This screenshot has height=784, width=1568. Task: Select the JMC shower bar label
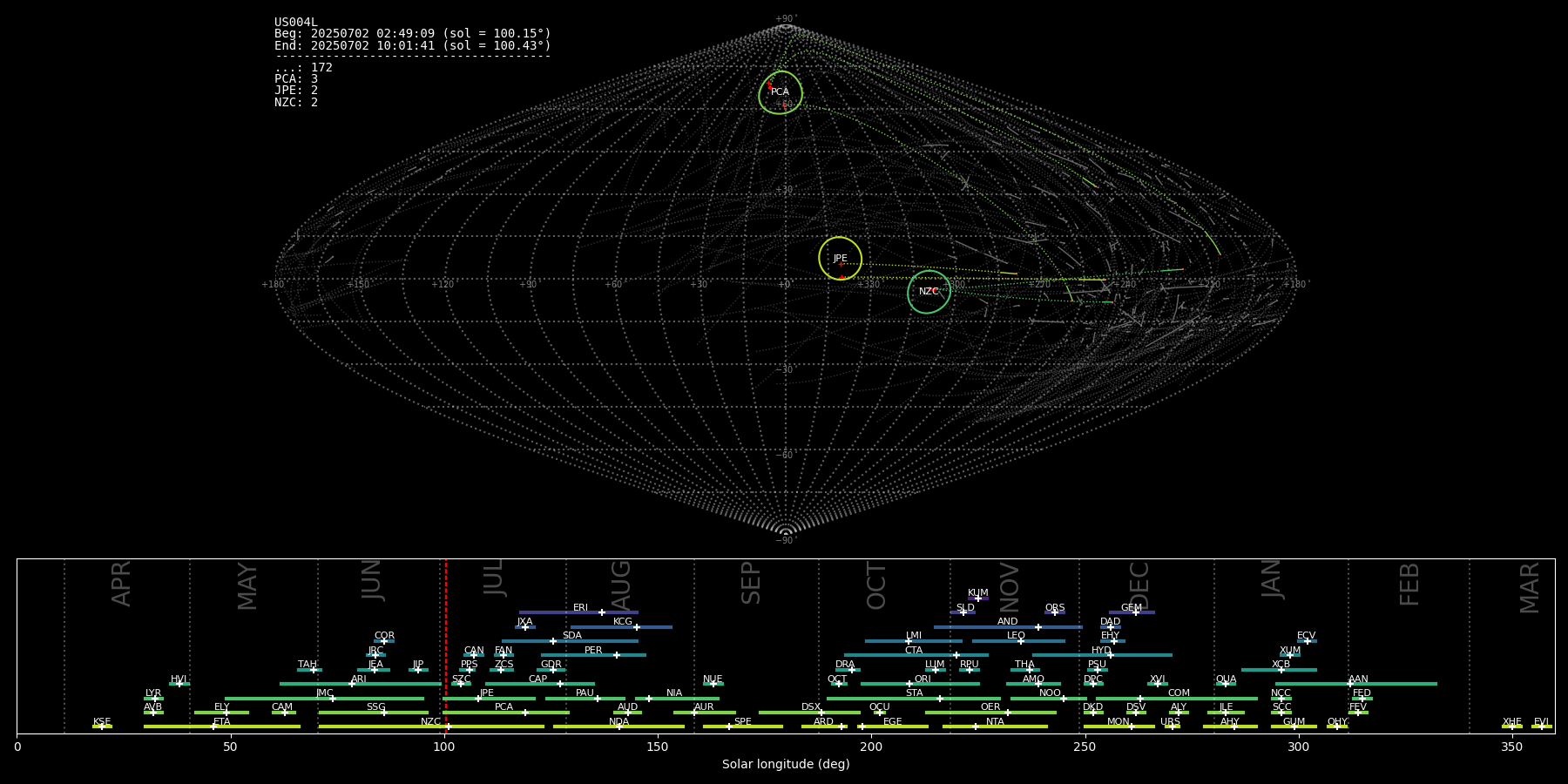tap(325, 693)
